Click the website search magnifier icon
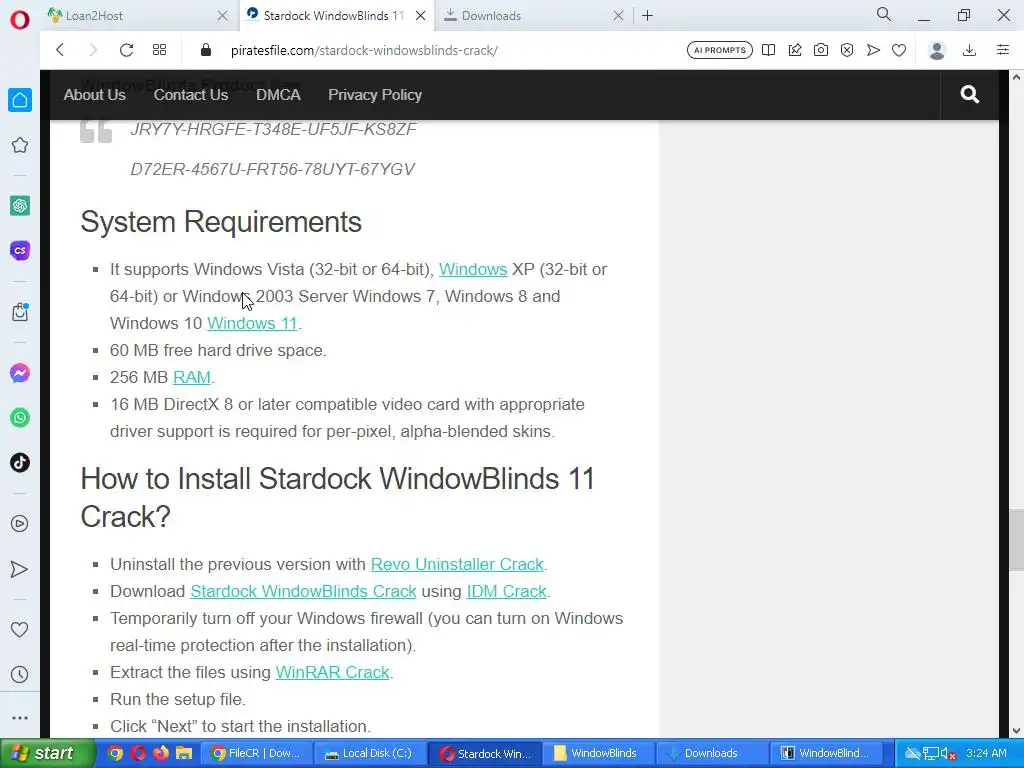This screenshot has width=1024, height=768. coord(970,95)
